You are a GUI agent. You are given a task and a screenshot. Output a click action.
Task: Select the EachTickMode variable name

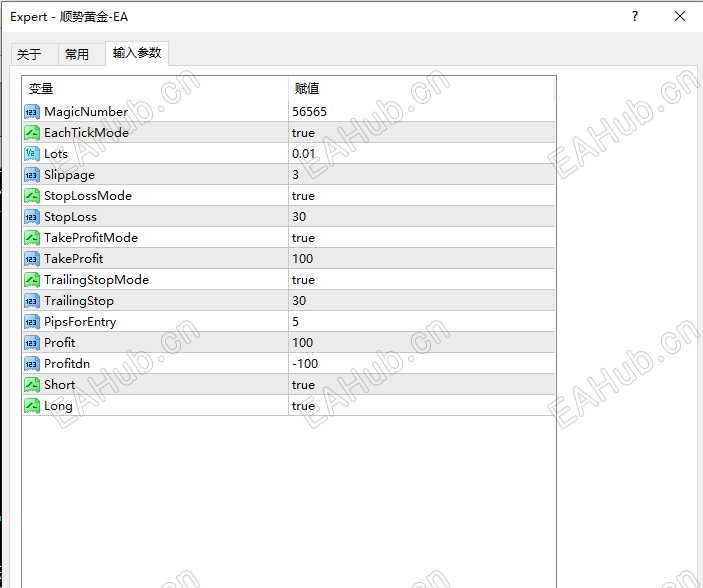(x=86, y=133)
